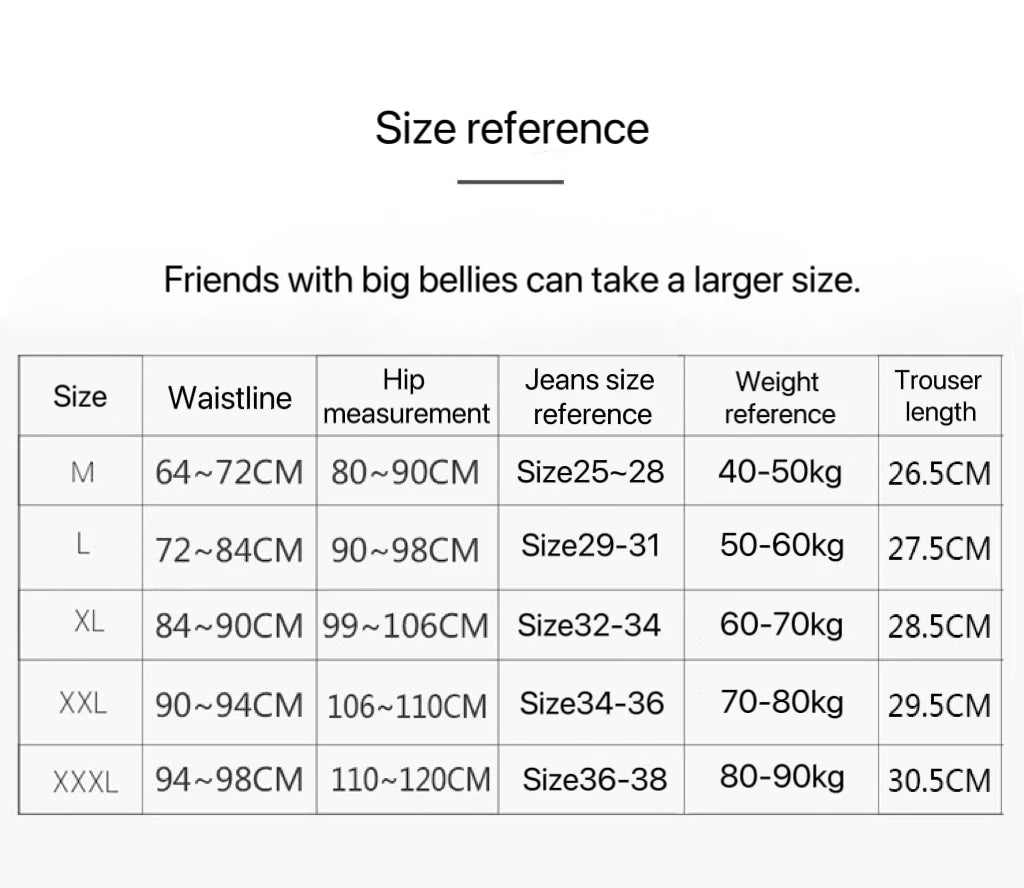
Task: Click the Size32-34 jeans cell
Action: pos(589,626)
